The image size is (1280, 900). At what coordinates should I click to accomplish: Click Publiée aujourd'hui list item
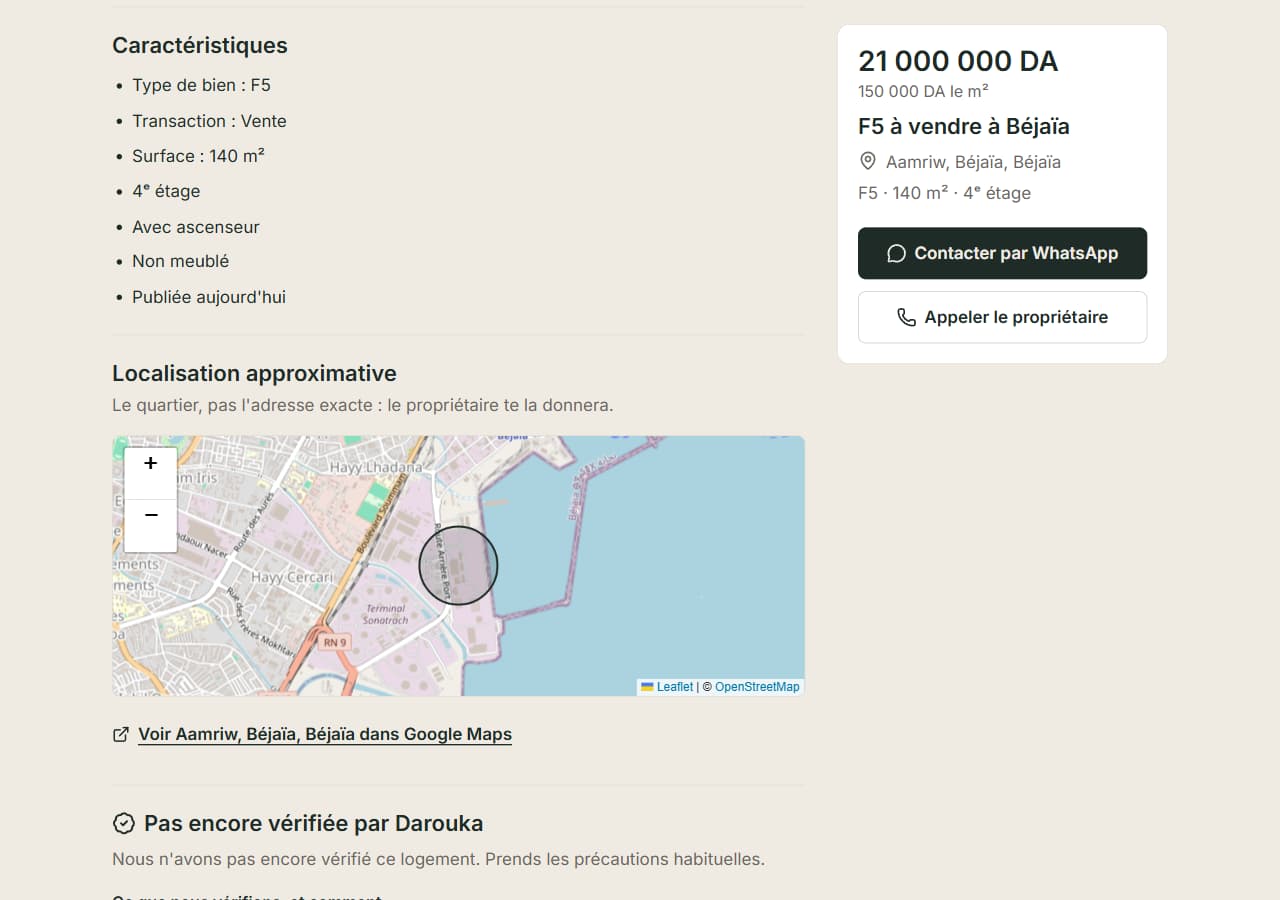coord(209,297)
